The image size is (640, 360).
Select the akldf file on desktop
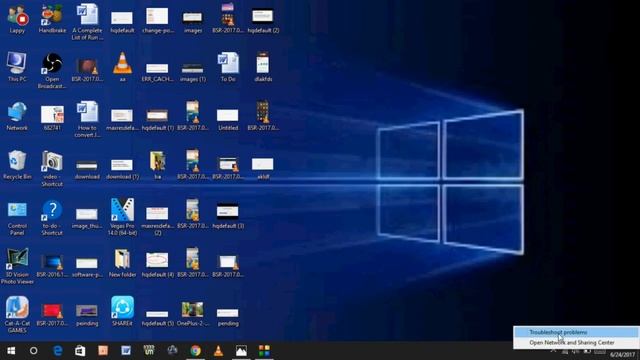click(263, 168)
